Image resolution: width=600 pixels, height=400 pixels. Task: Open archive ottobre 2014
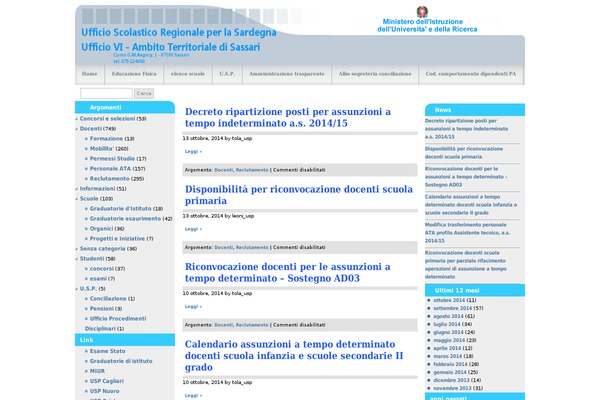point(449,300)
